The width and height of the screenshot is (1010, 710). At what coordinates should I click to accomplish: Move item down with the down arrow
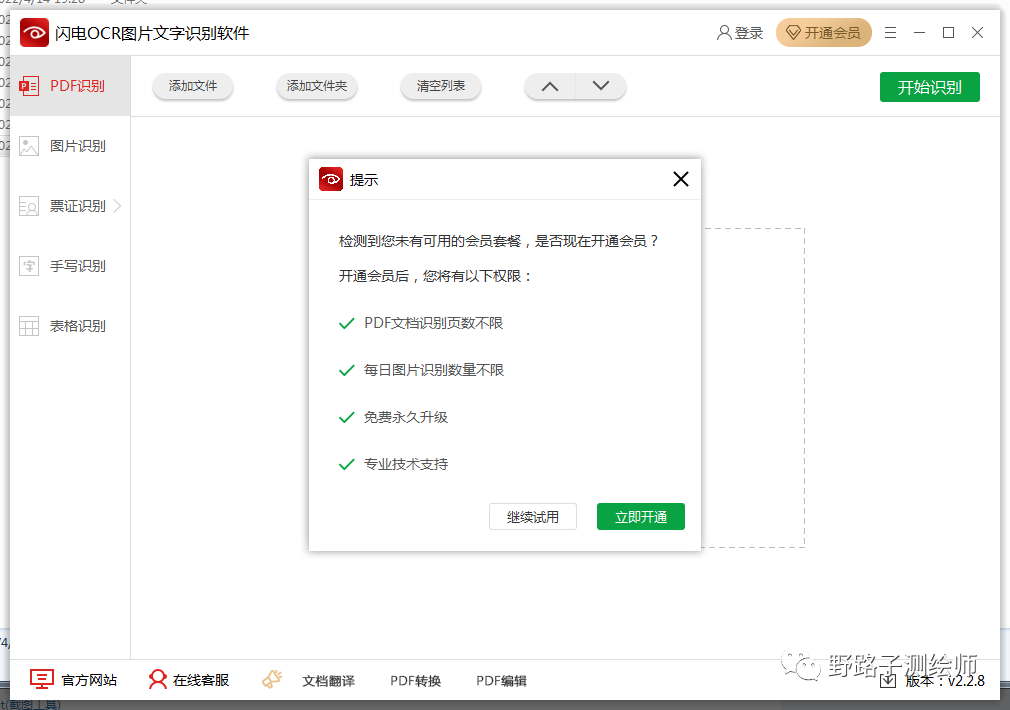[x=601, y=86]
